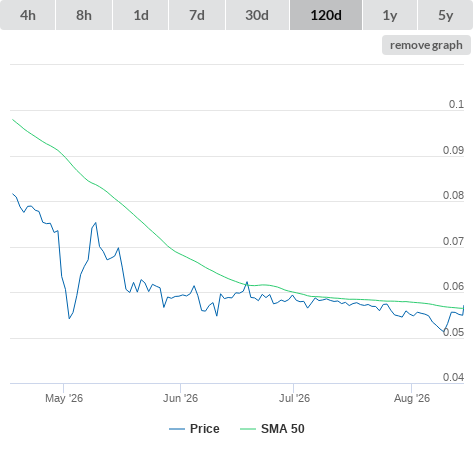Click the 0.08 y-axis gridline label

click(x=453, y=195)
